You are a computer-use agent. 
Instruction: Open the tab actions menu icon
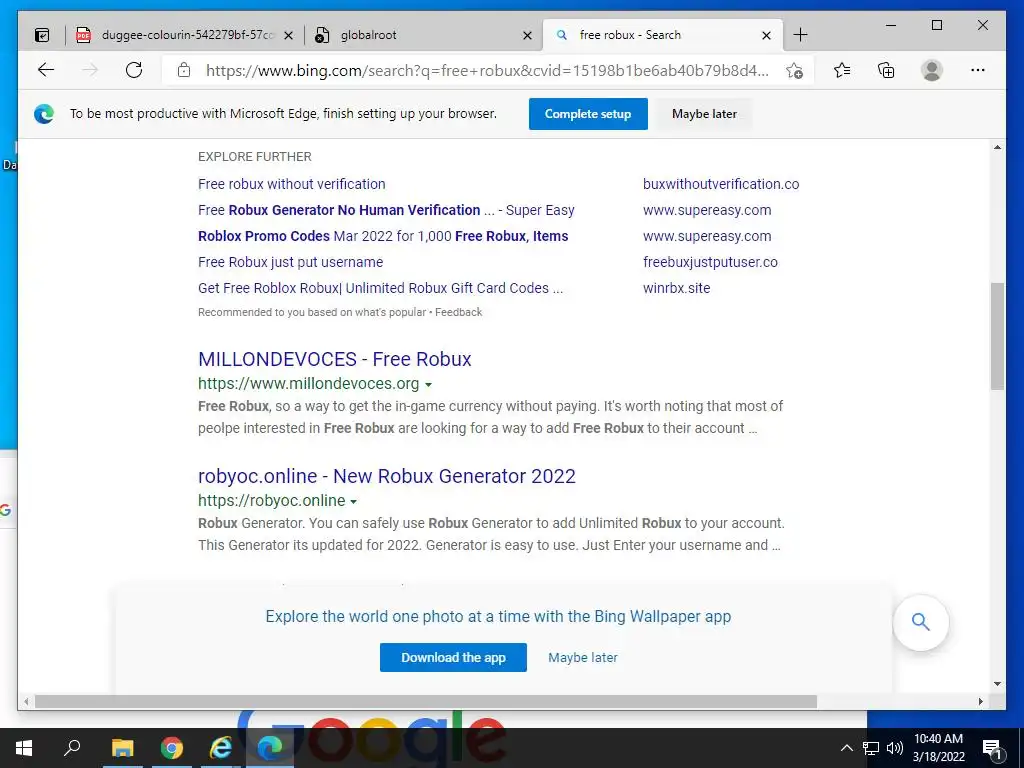tap(42, 35)
